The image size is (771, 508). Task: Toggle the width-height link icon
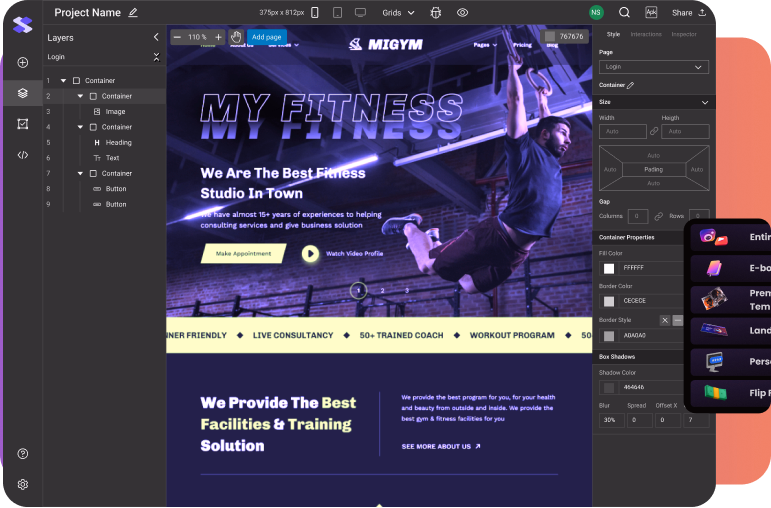654,131
